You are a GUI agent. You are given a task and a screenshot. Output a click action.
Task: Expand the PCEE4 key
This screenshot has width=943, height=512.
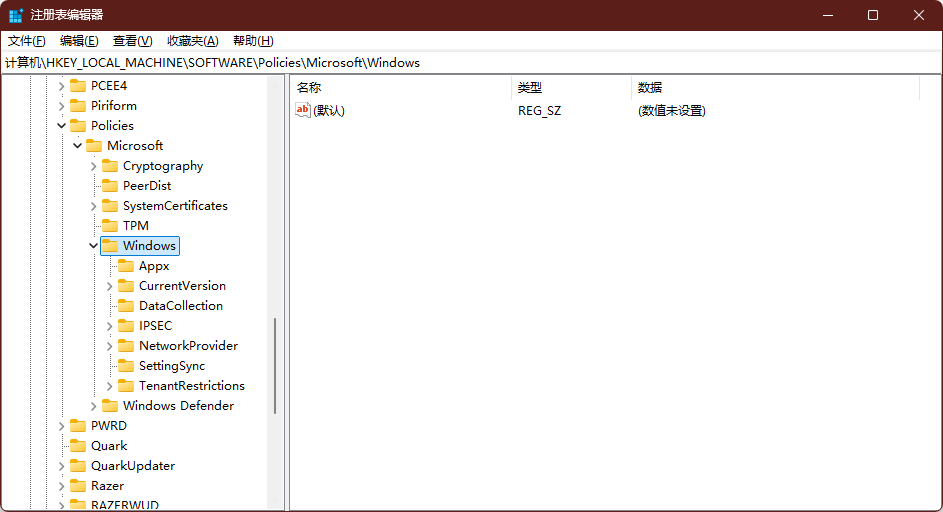(61, 86)
